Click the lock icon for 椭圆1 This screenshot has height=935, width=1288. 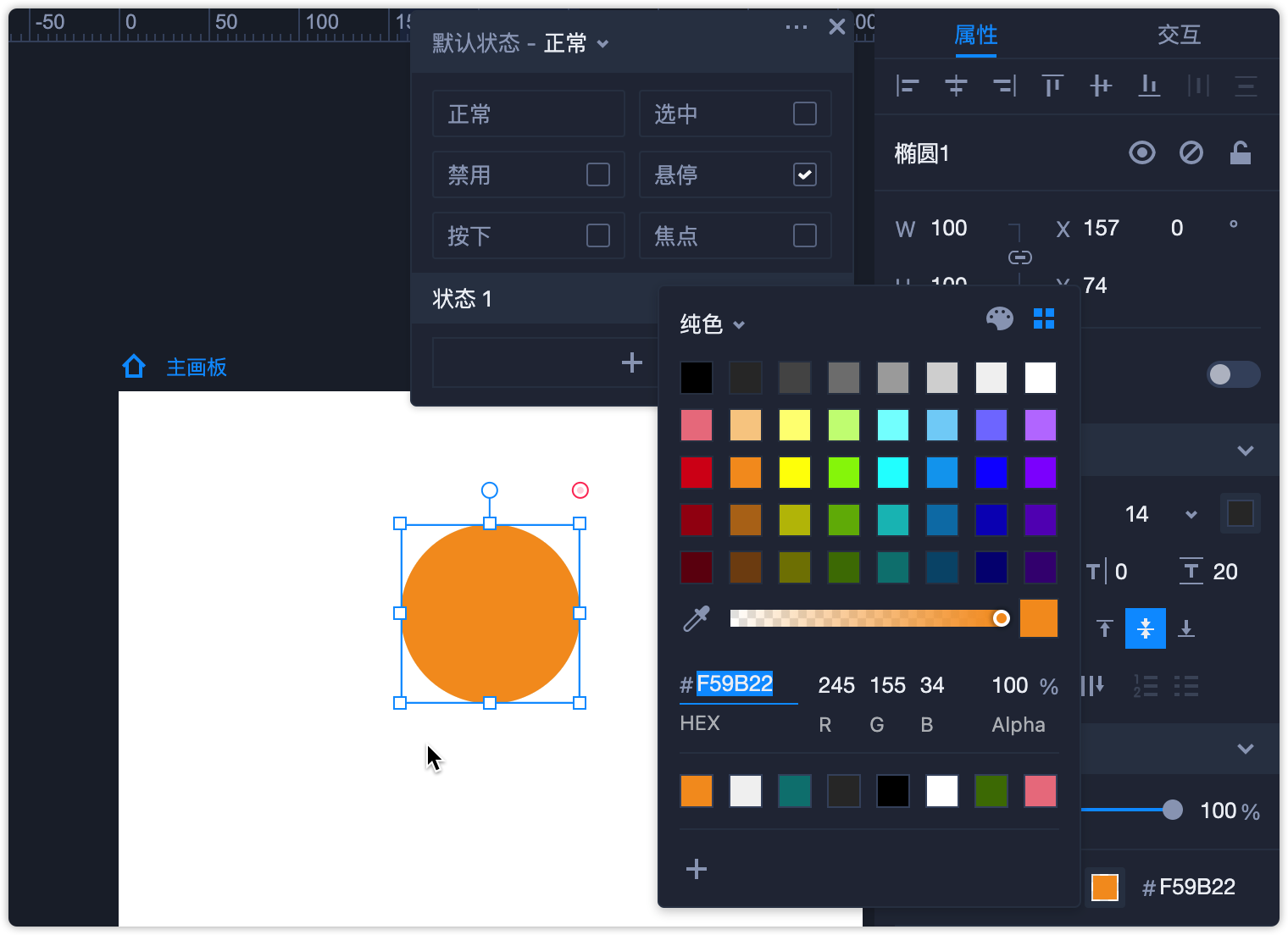click(x=1241, y=153)
